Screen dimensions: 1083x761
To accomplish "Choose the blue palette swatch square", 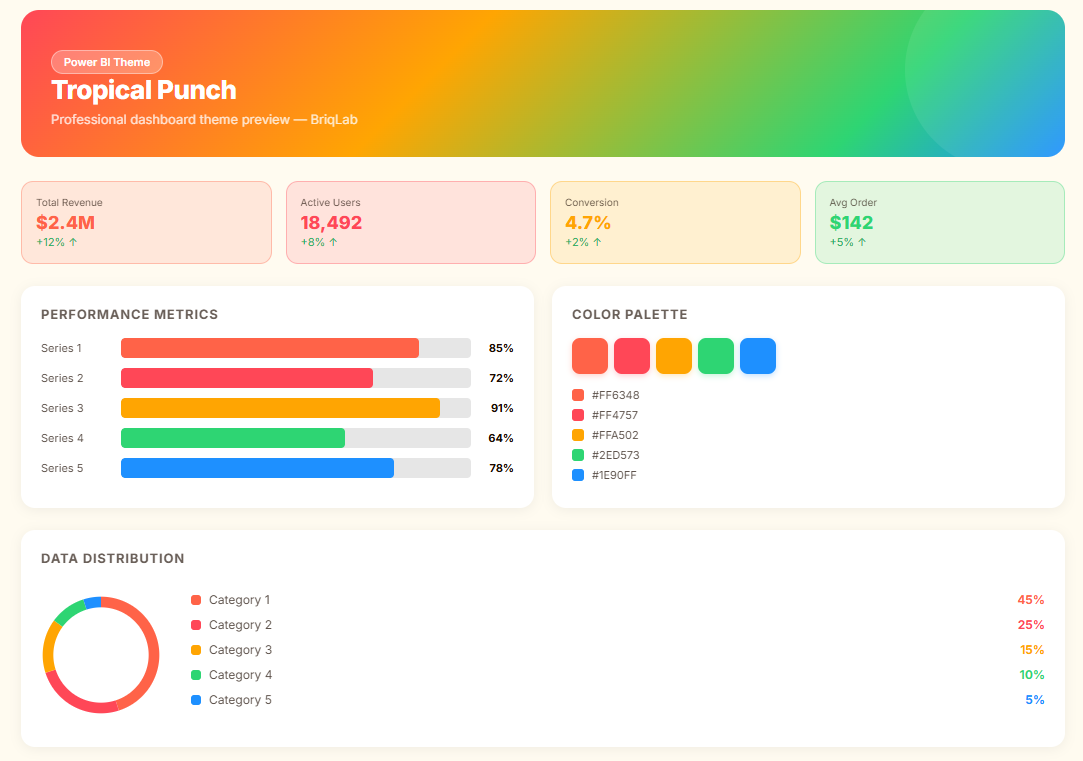I will point(758,356).
